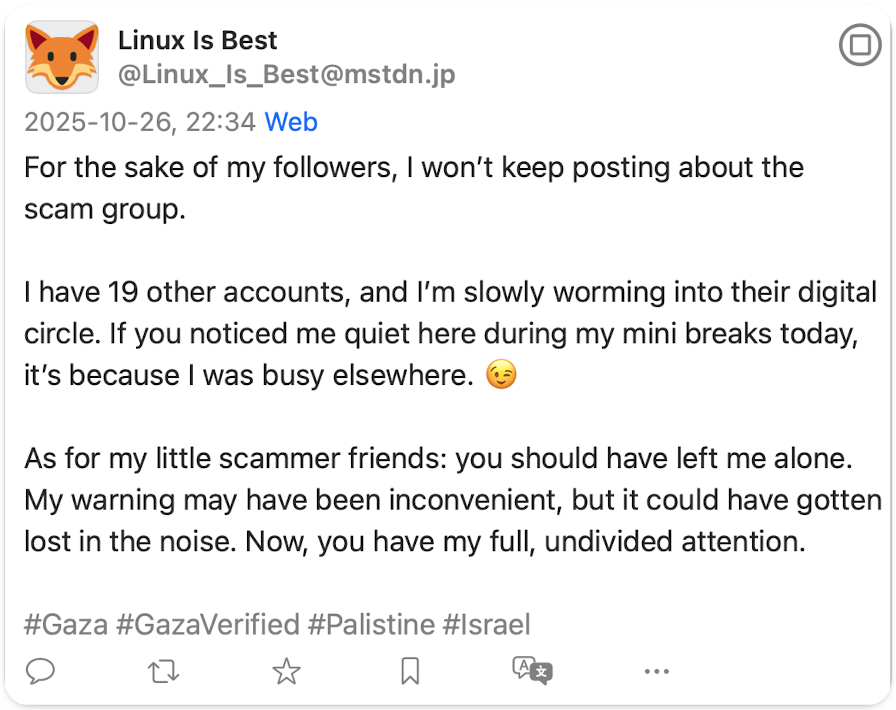Favorite the post with the star icon

pyautogui.click(x=286, y=671)
